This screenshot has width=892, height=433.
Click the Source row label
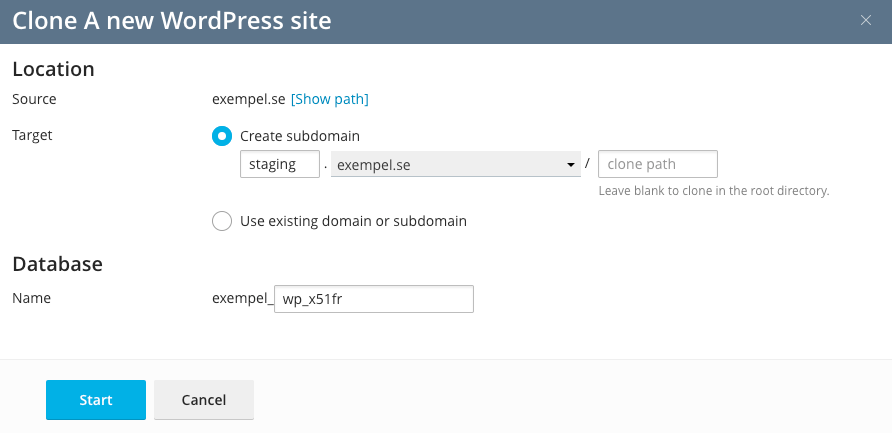[x=34, y=99]
